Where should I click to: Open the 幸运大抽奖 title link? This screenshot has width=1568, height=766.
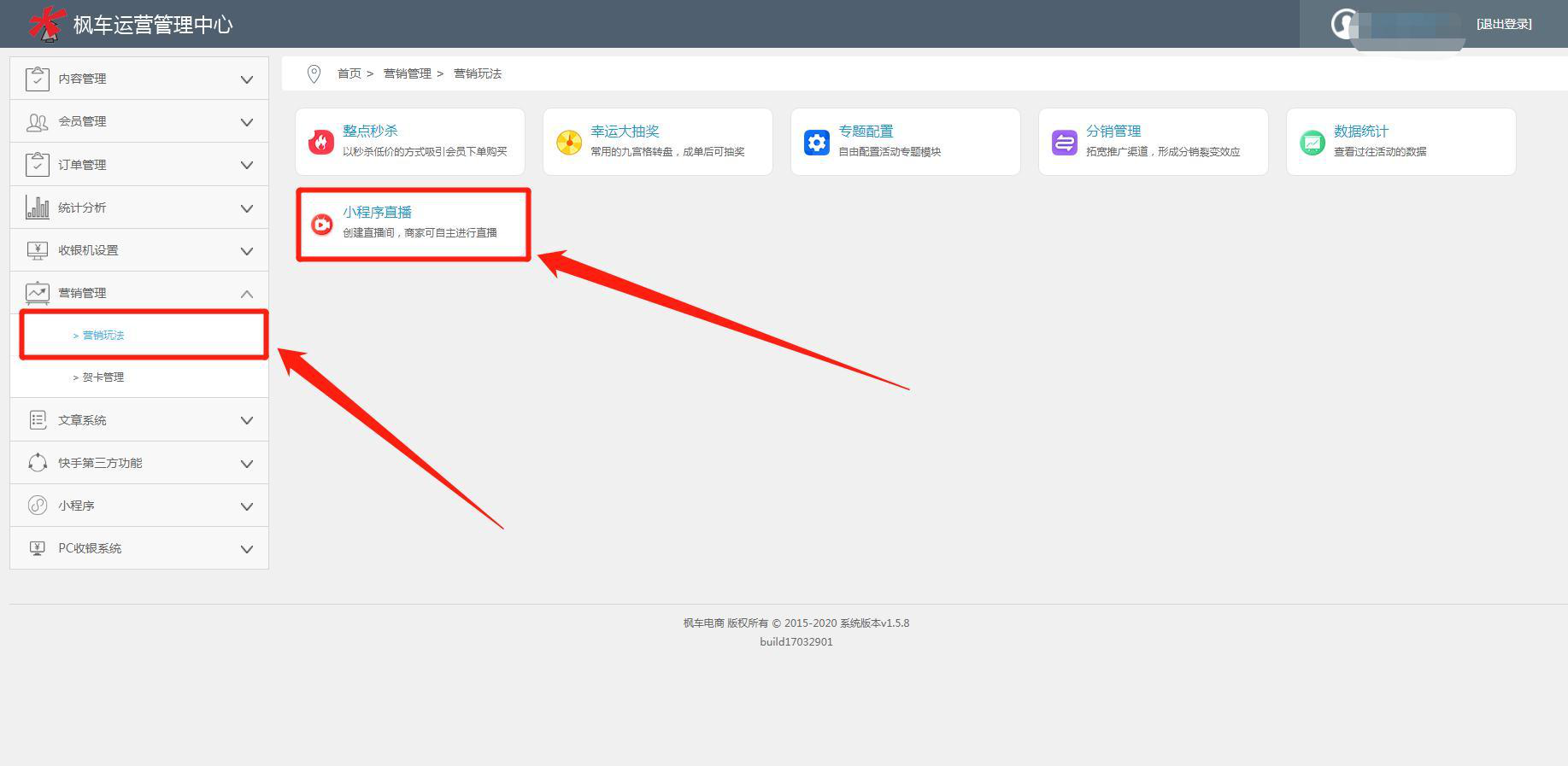click(625, 131)
